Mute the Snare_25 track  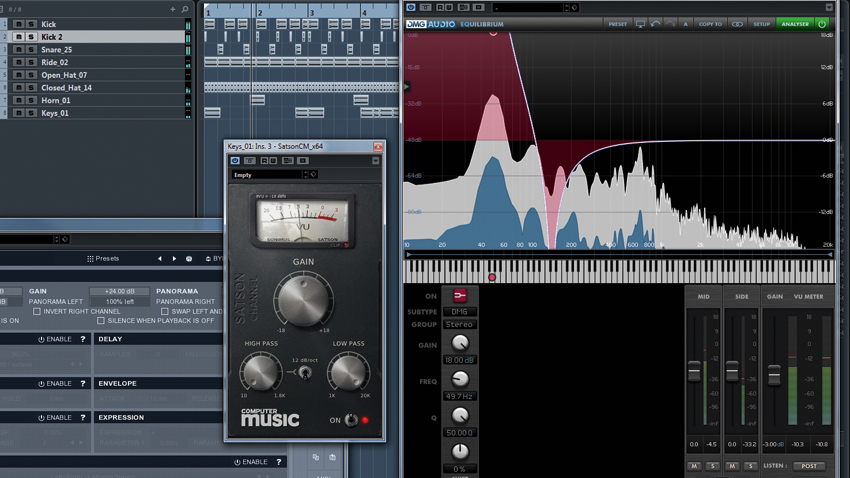click(x=18, y=49)
